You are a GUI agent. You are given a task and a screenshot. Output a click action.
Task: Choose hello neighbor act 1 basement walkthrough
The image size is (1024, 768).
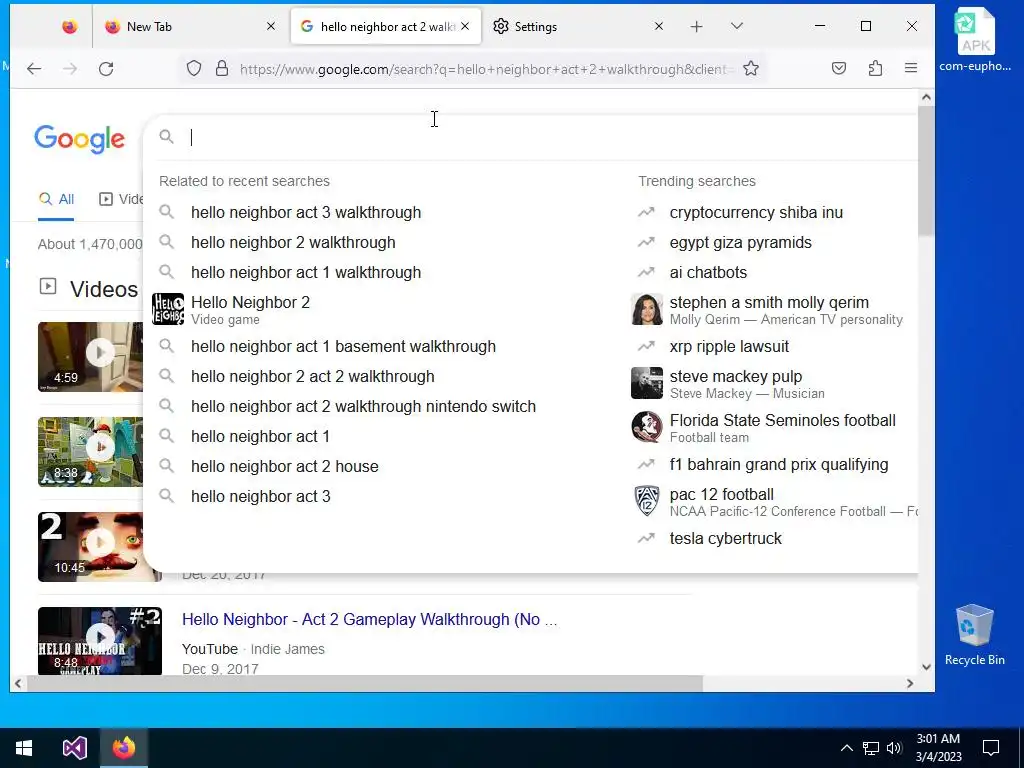pyautogui.click(x=343, y=346)
